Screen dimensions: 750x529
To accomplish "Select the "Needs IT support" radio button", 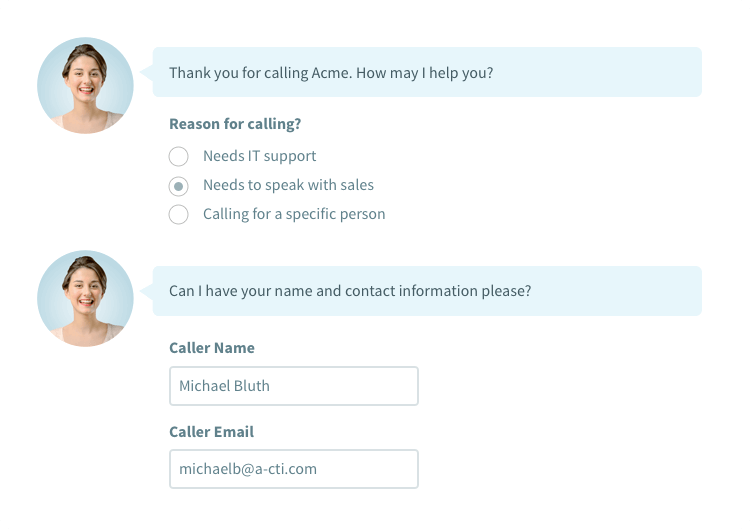I will (x=178, y=156).
